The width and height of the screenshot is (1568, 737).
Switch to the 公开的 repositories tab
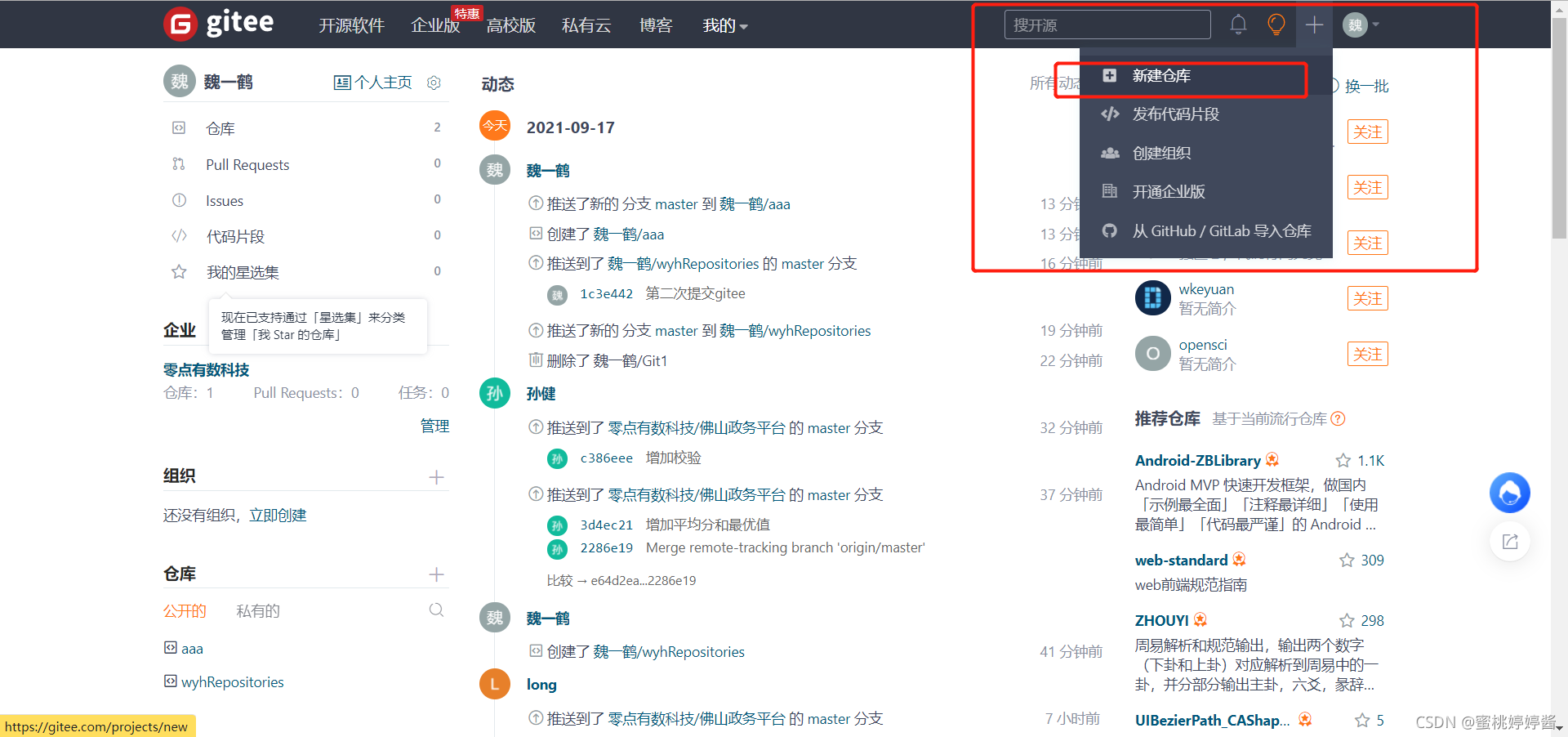[x=185, y=610]
